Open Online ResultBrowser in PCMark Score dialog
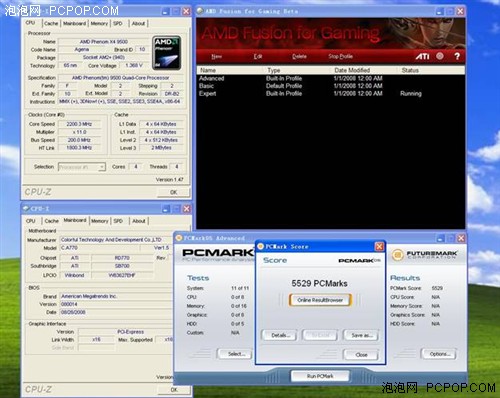500x398 pixels. (320, 300)
